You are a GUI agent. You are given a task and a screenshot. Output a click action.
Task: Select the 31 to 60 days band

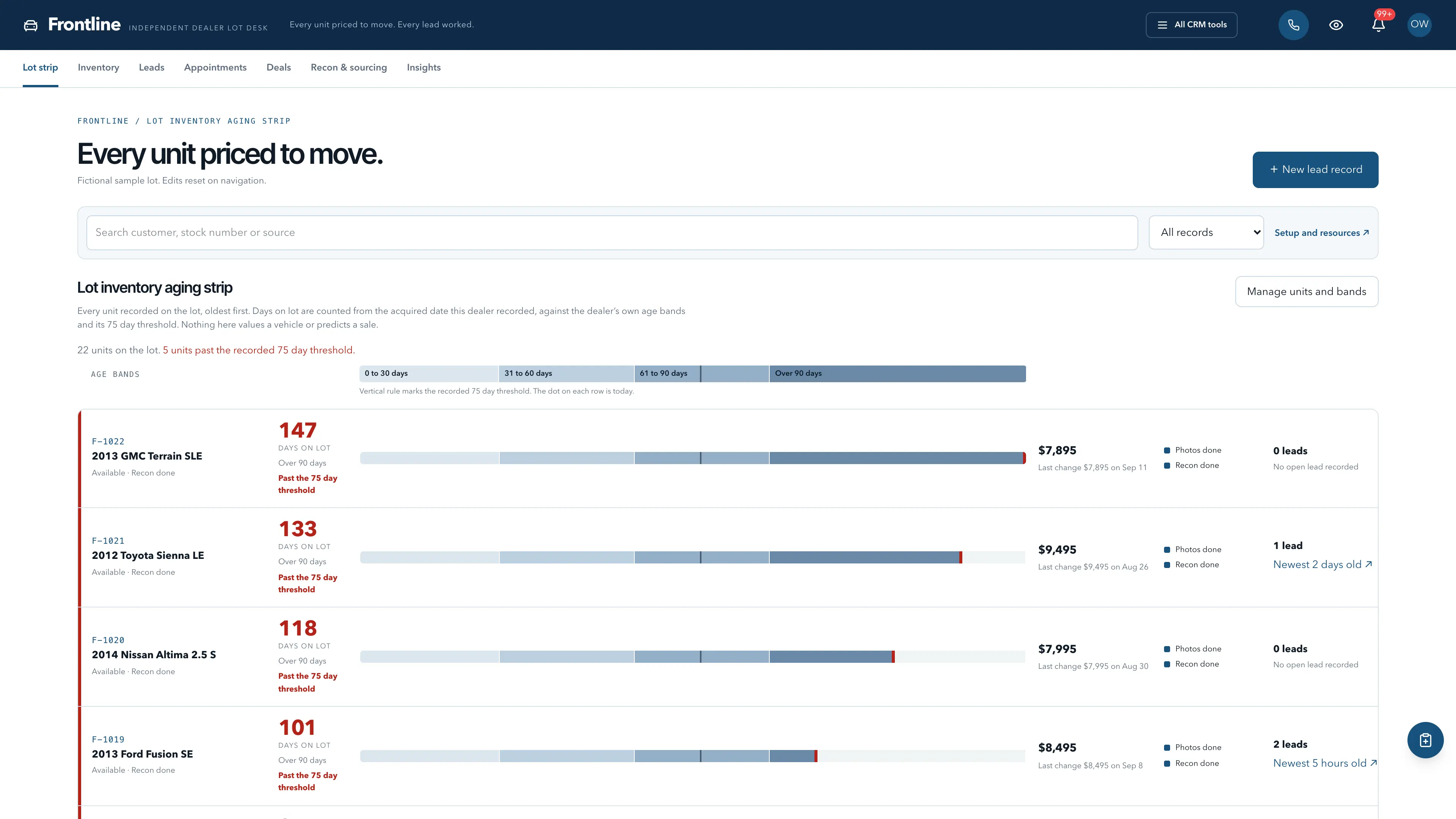566,373
